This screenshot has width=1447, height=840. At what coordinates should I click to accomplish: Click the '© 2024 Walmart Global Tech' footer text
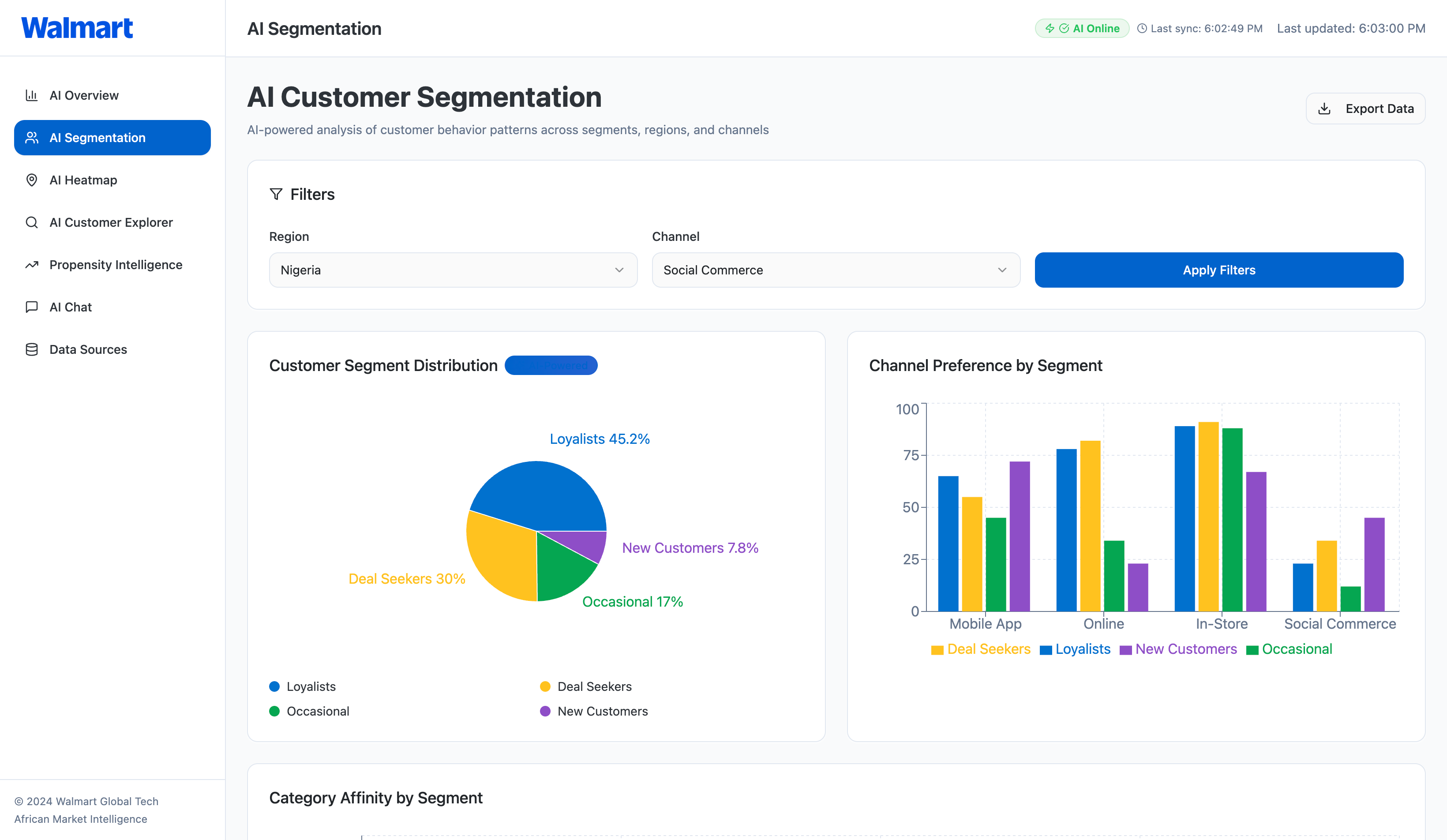coord(86,802)
